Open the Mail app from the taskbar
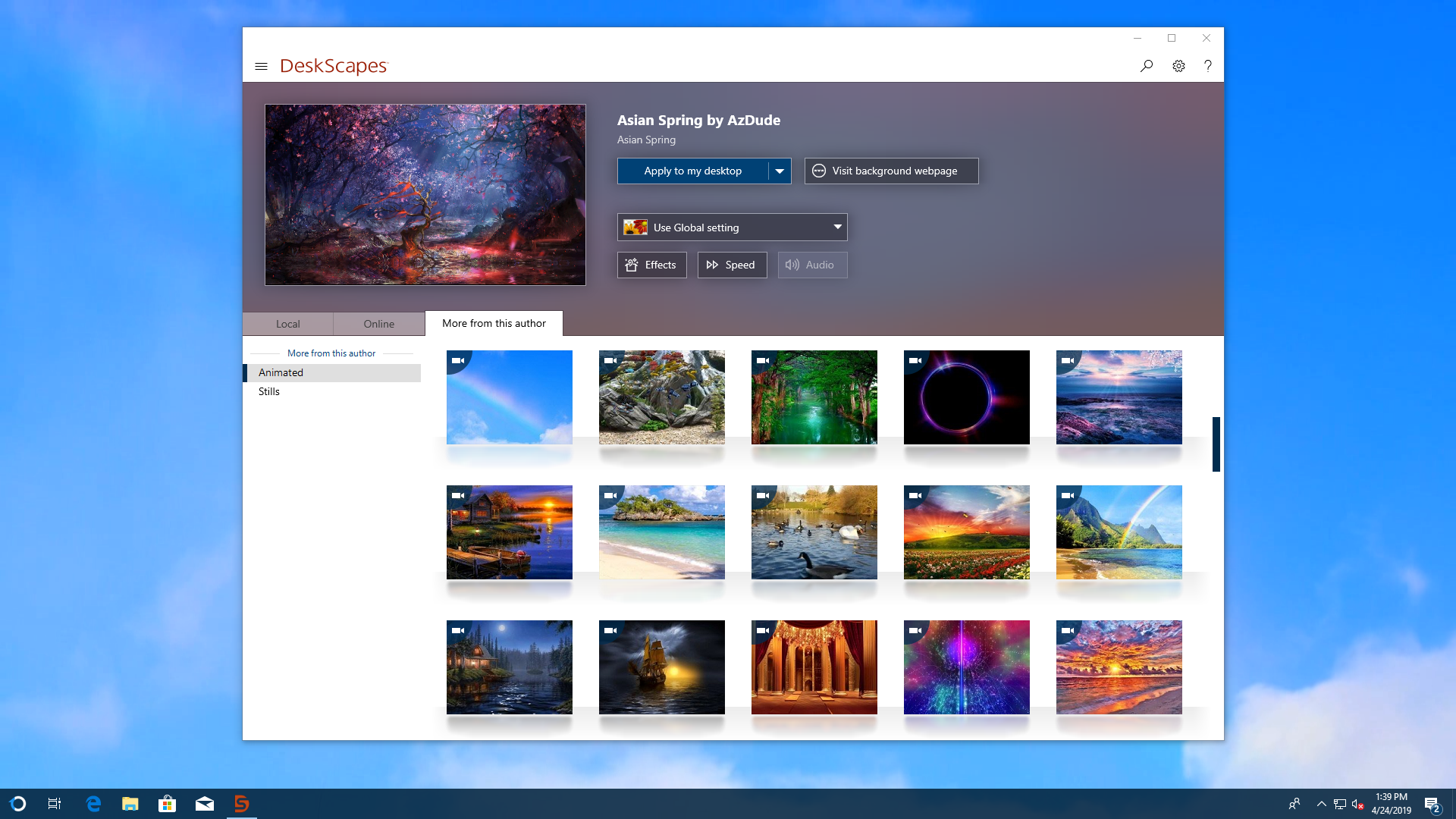The height and width of the screenshot is (819, 1456). point(205,804)
